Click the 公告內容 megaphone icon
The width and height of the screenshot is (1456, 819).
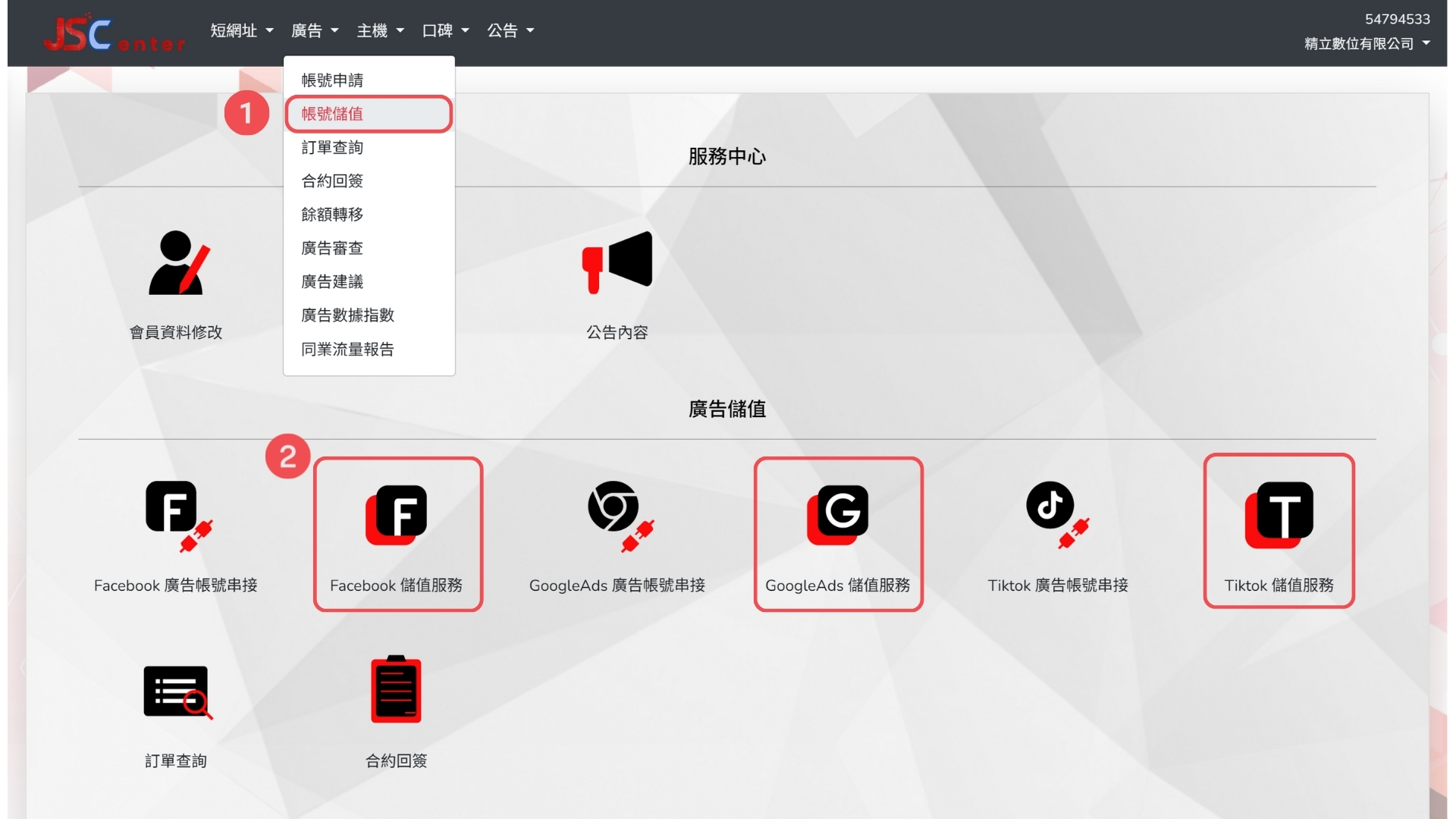(617, 262)
